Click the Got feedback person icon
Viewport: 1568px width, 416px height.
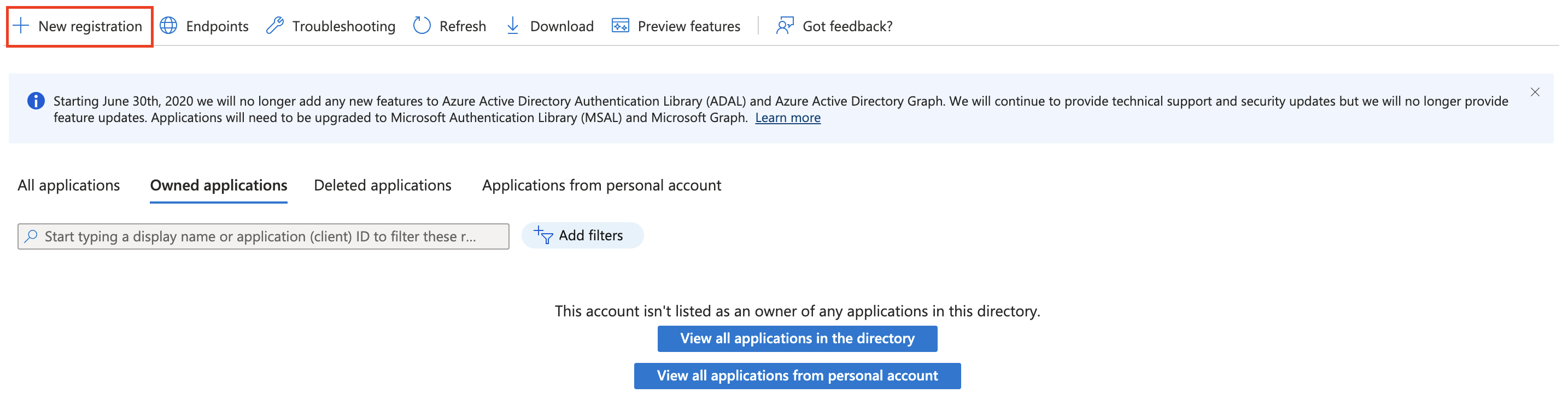(x=785, y=26)
